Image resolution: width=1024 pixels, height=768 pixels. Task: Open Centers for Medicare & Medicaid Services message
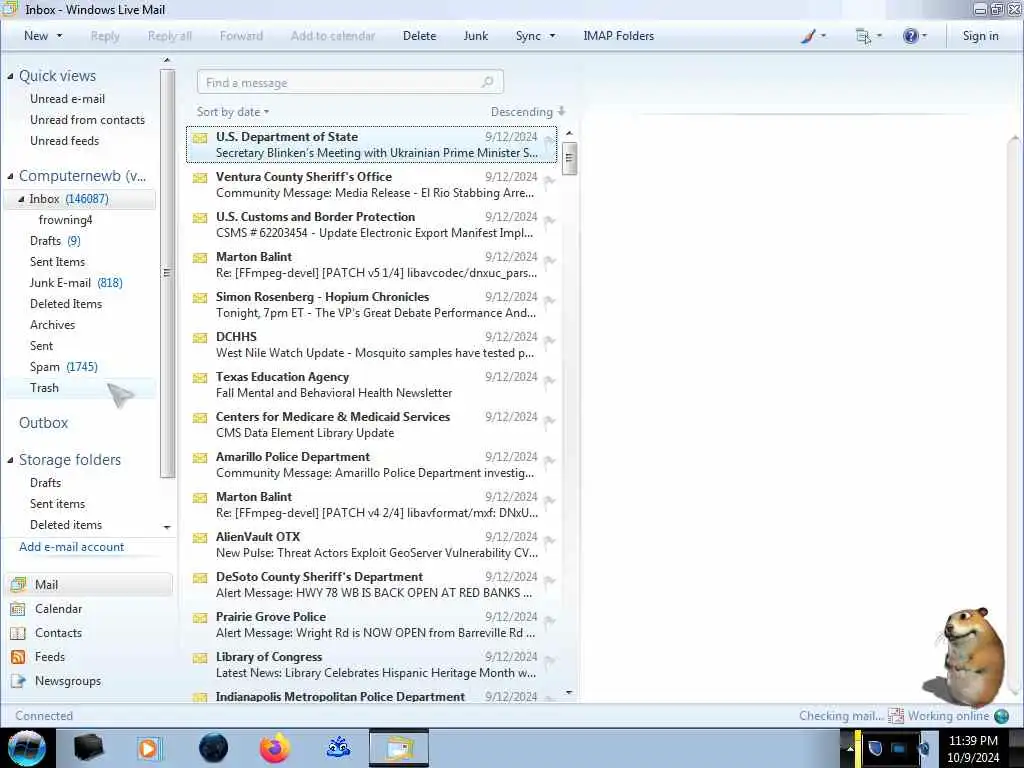click(372, 424)
